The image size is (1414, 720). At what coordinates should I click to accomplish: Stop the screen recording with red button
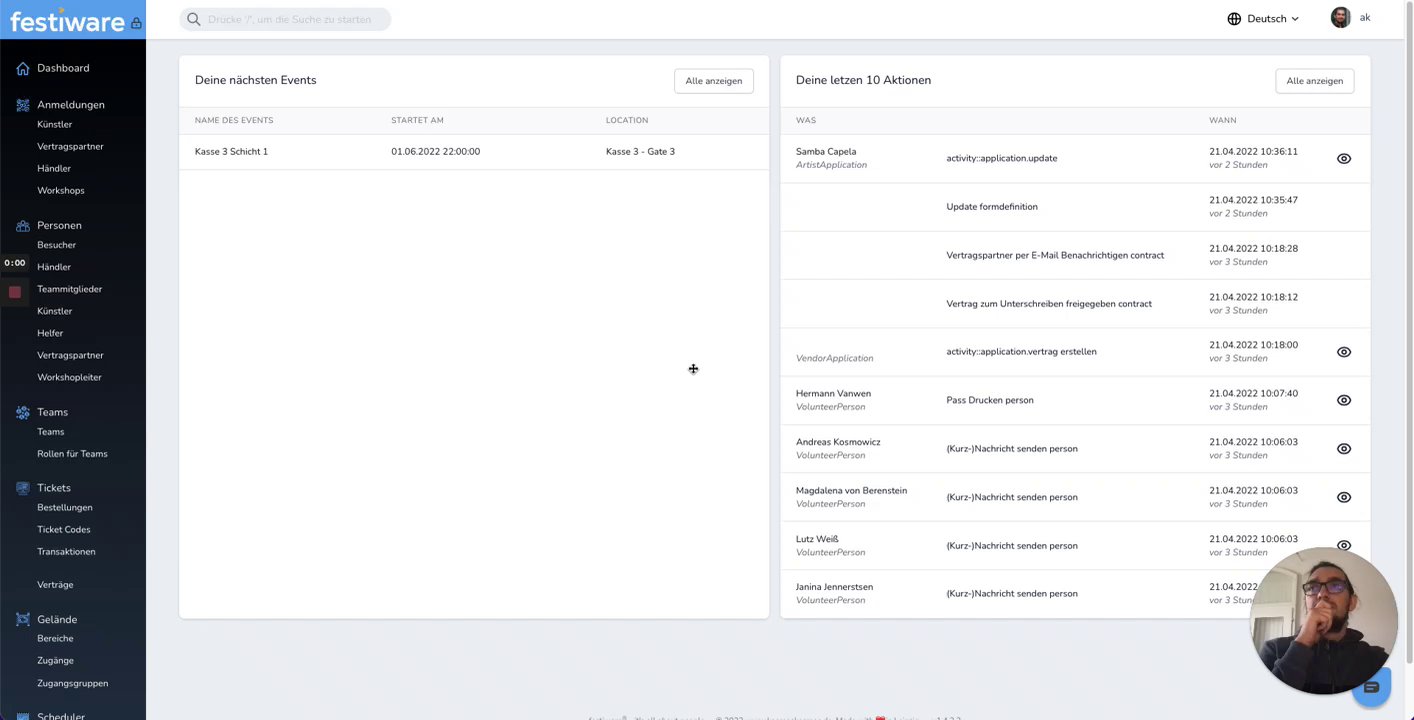pyautogui.click(x=15, y=292)
